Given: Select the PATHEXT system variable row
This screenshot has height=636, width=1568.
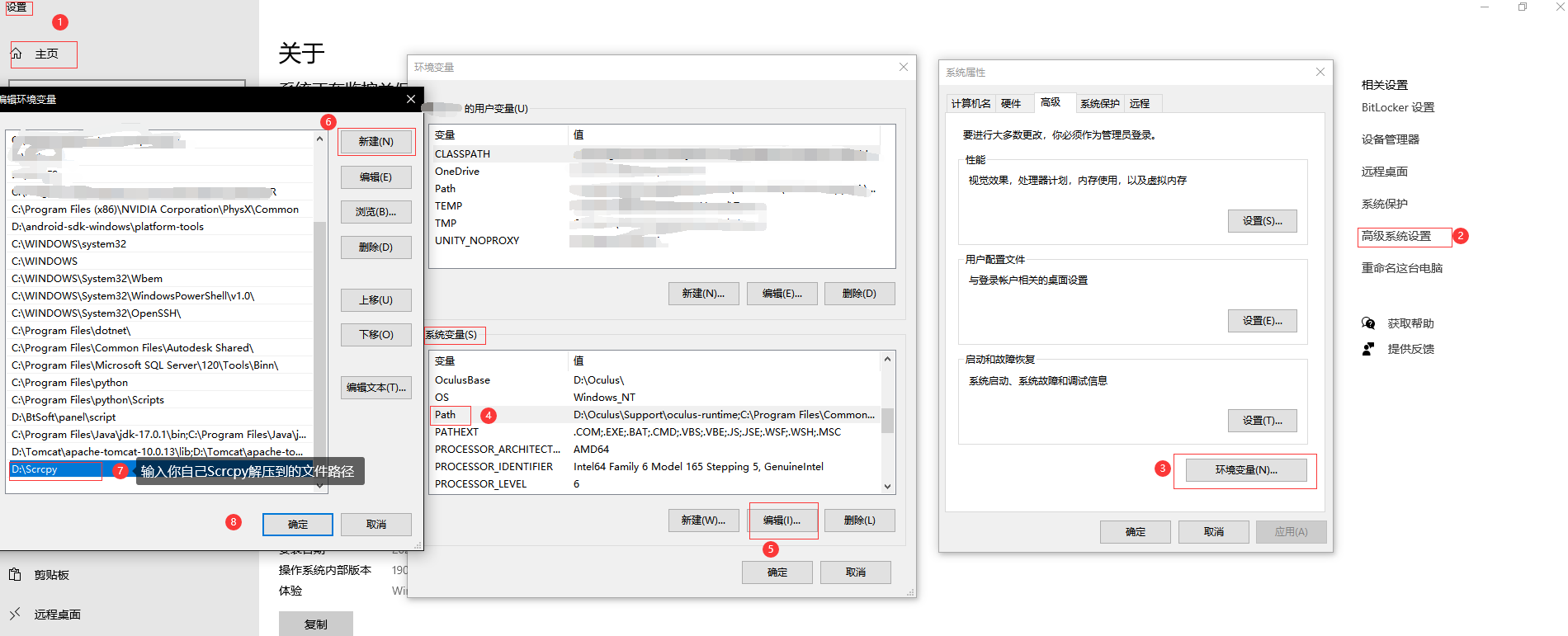Looking at the screenshot, I should [654, 432].
